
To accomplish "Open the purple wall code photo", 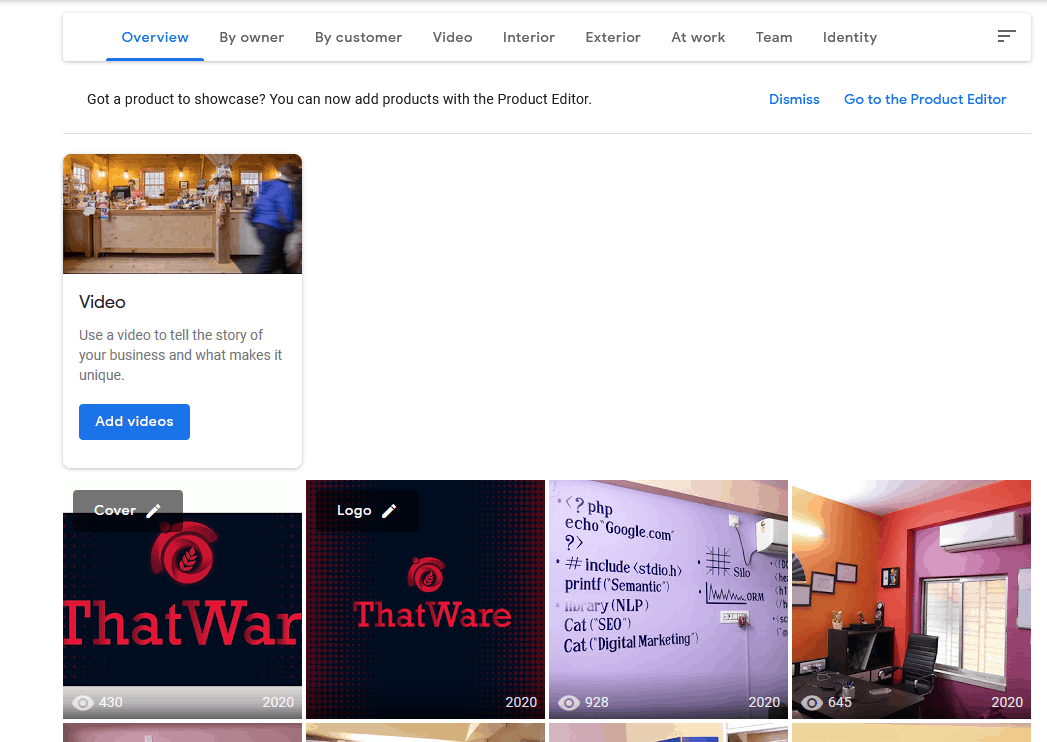I will click(x=668, y=601).
